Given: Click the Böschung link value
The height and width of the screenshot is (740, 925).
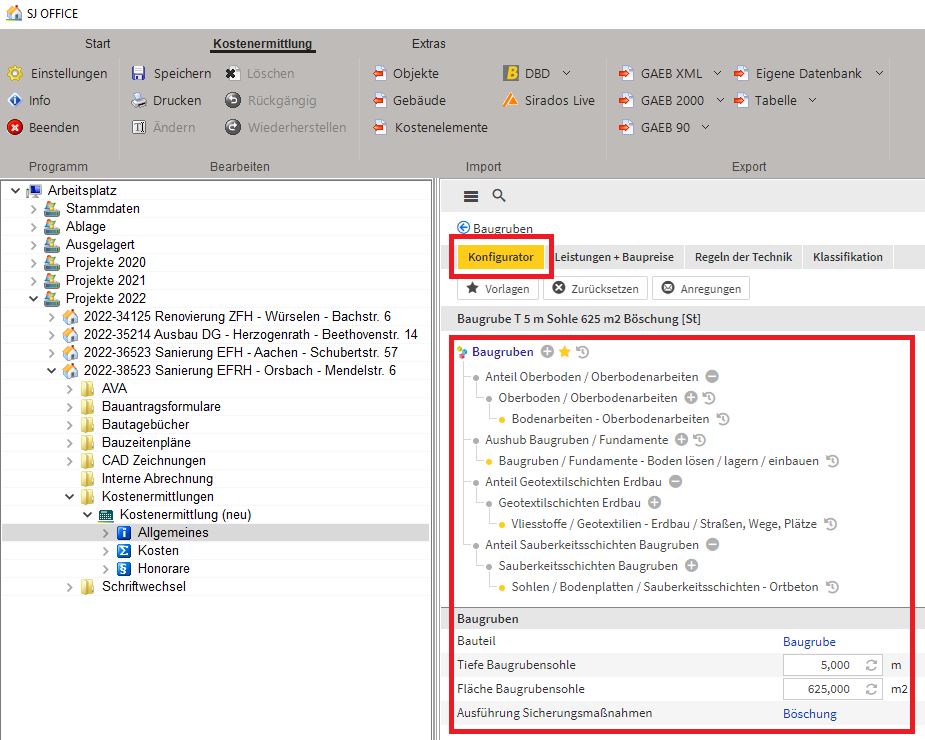Looking at the screenshot, I should [809, 714].
